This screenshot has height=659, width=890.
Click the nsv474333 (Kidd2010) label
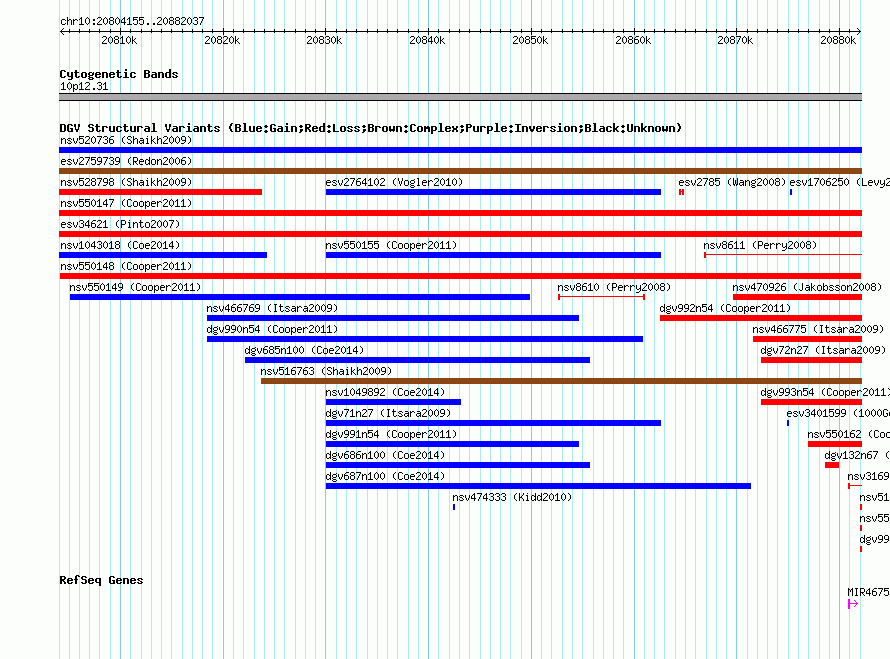coord(512,497)
